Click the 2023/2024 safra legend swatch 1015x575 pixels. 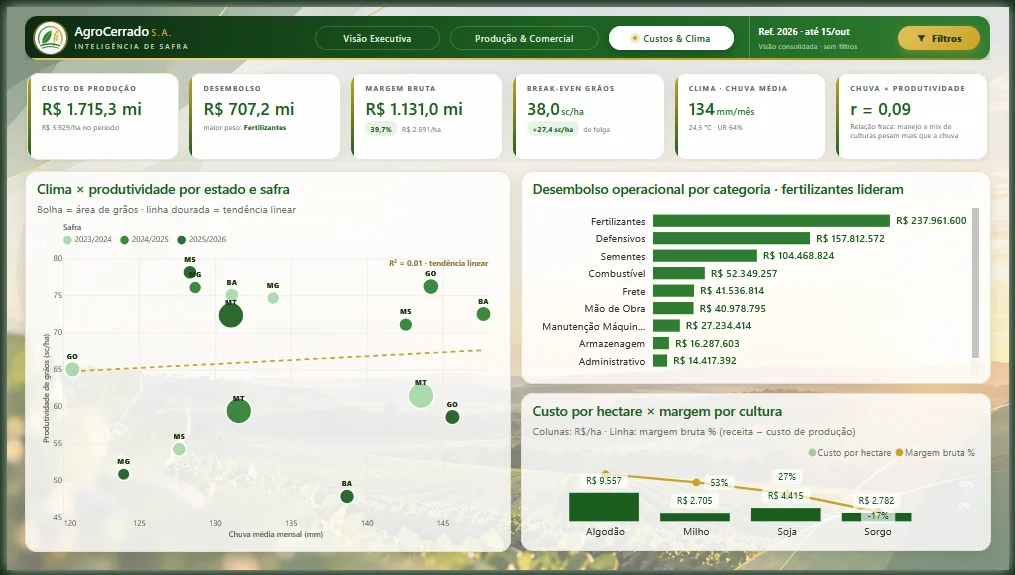pyautogui.click(x=67, y=240)
